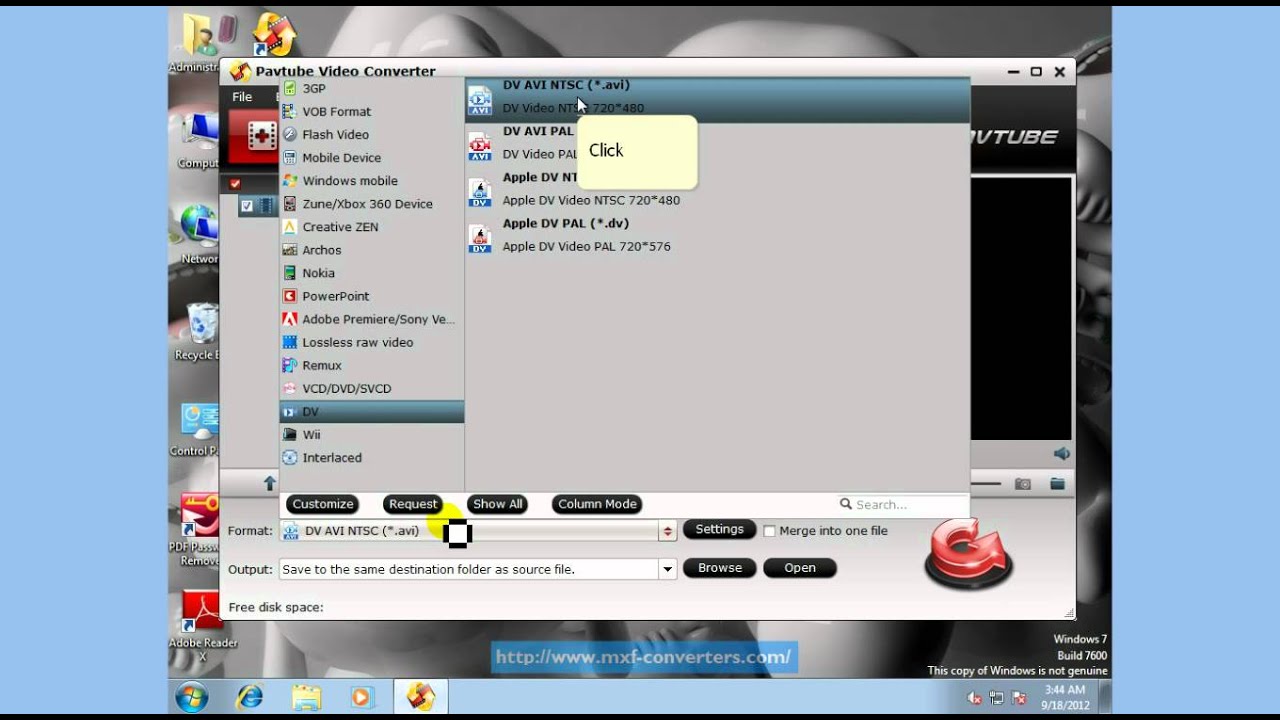Open the File menu
Image resolution: width=1280 pixels, height=720 pixels.
[242, 97]
